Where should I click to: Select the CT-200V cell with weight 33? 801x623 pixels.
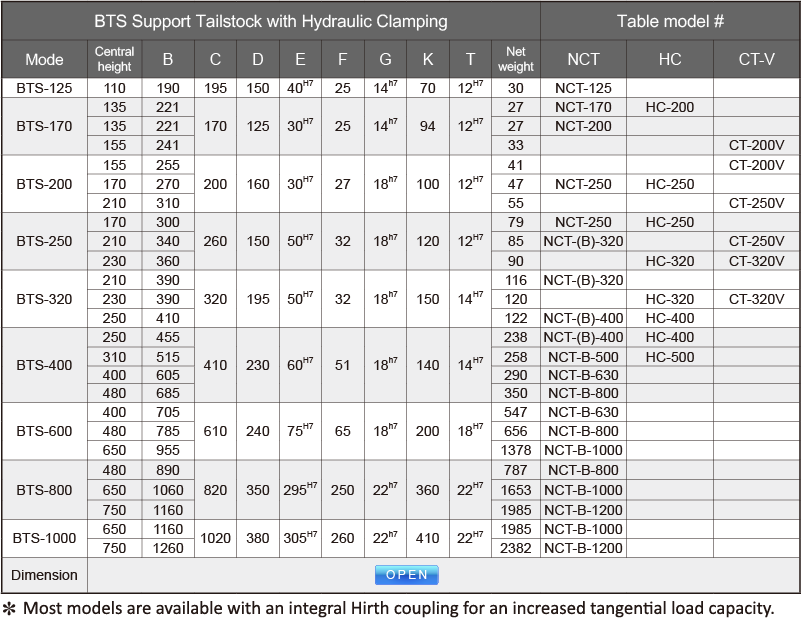757,145
